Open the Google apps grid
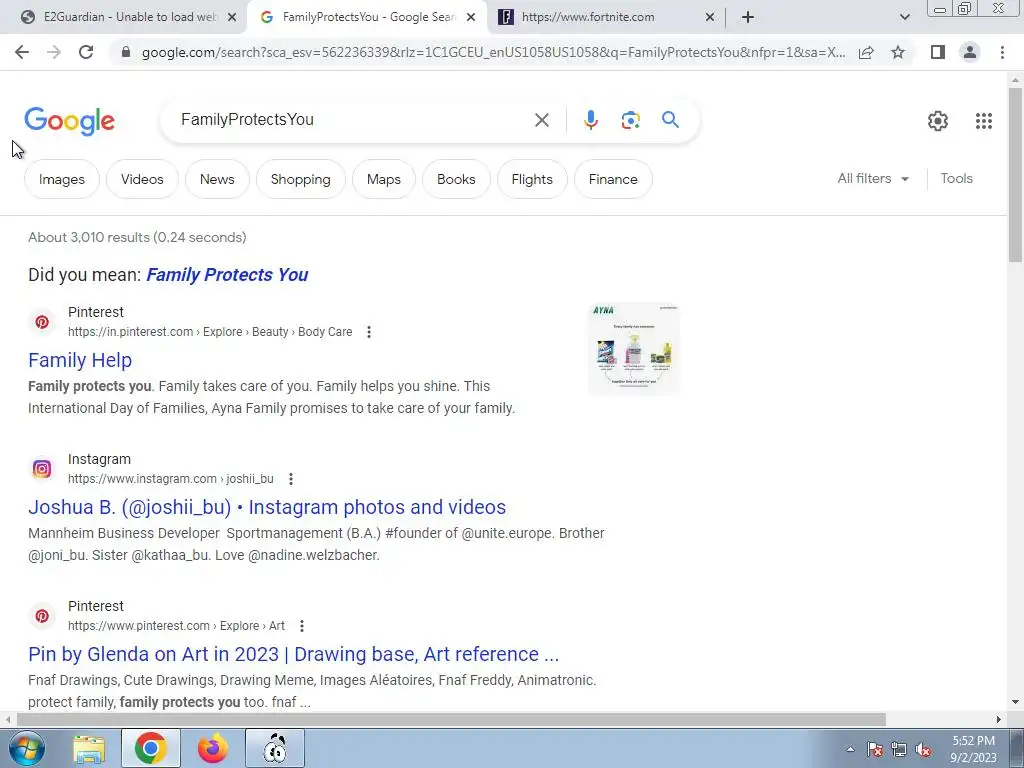 (x=984, y=121)
